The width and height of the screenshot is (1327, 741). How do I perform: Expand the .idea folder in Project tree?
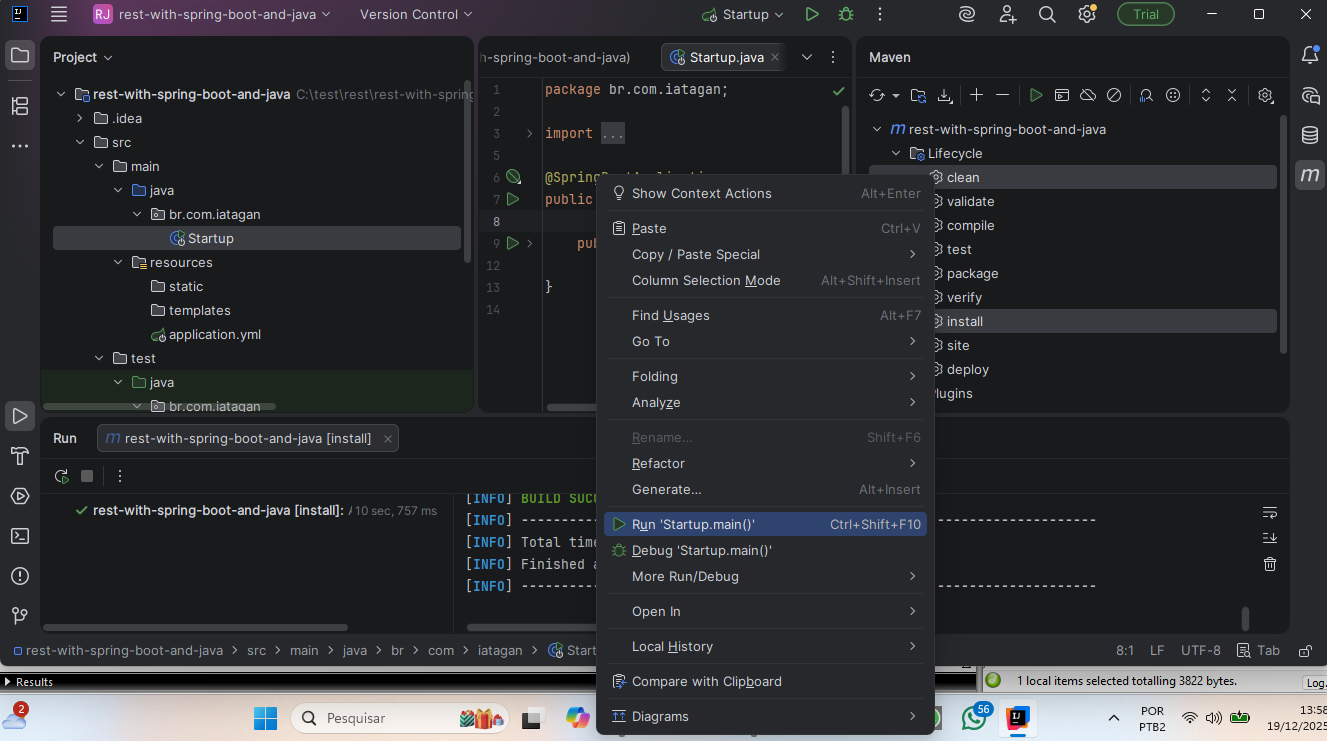pyautogui.click(x=81, y=118)
